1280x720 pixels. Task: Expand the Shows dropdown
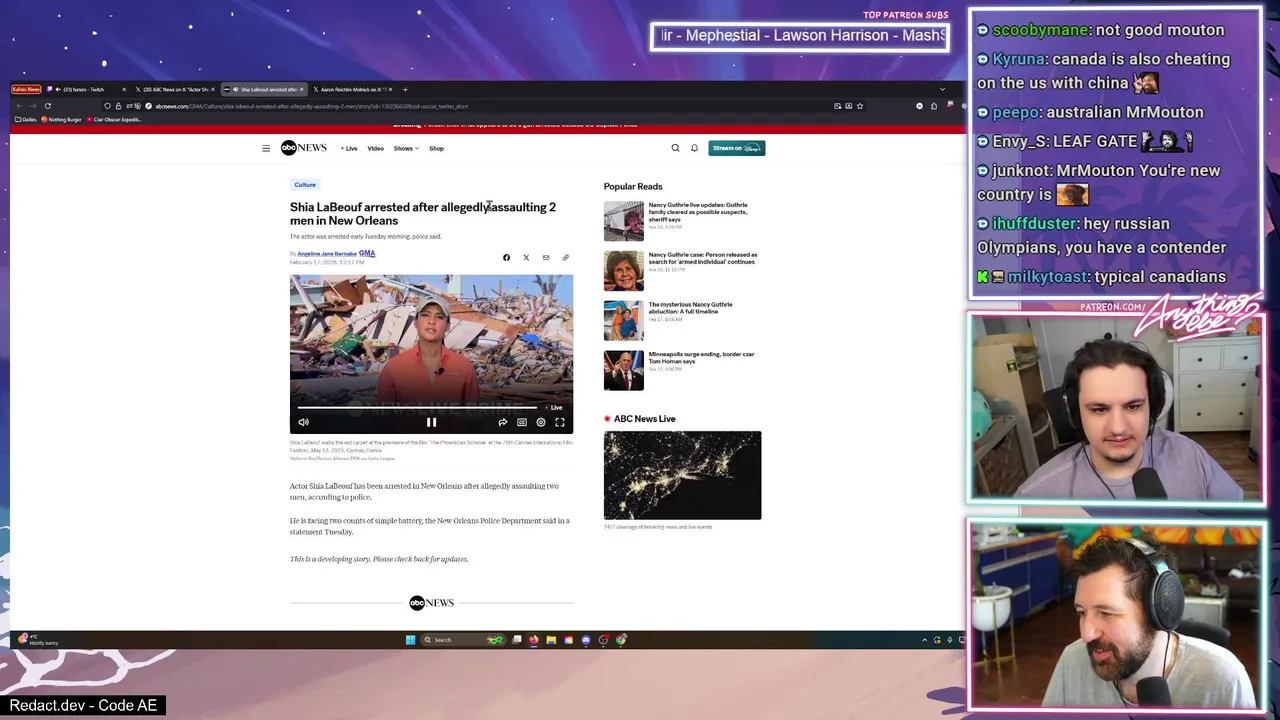(406, 148)
